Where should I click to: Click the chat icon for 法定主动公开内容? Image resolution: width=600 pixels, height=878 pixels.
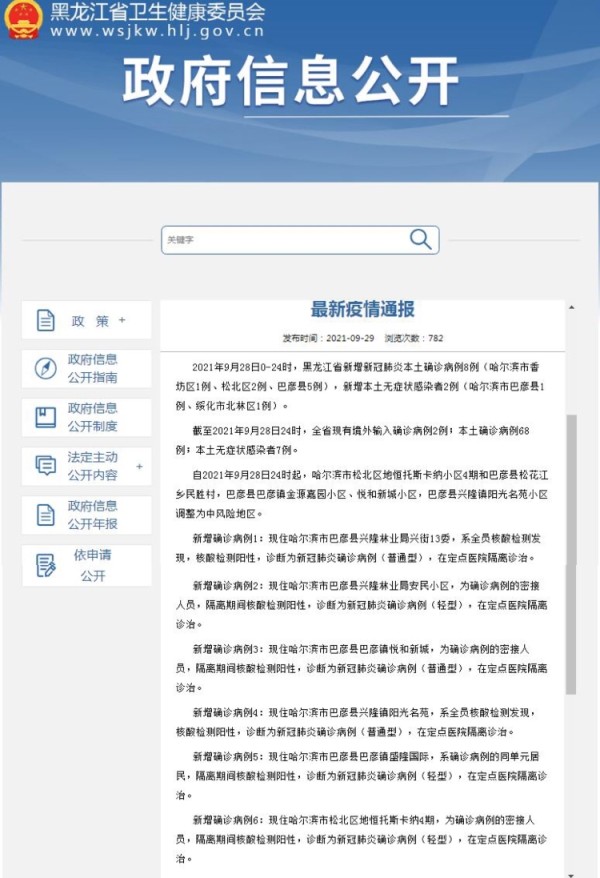[46, 466]
